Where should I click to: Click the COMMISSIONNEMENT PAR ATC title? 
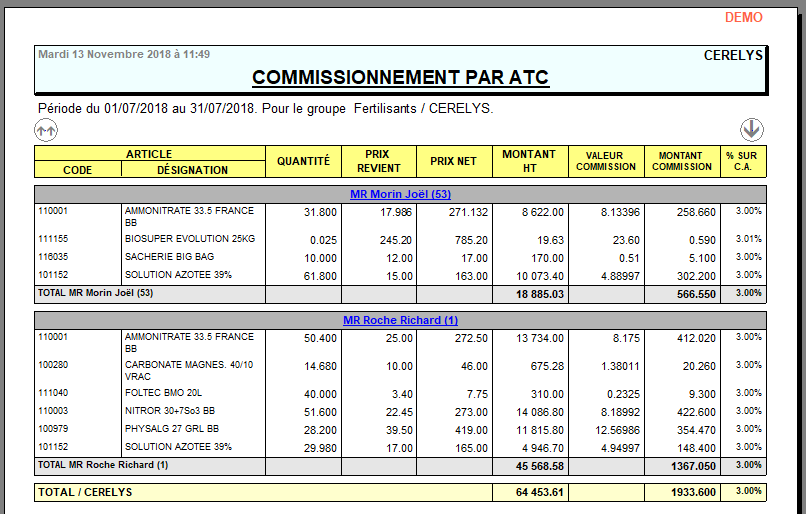400,77
